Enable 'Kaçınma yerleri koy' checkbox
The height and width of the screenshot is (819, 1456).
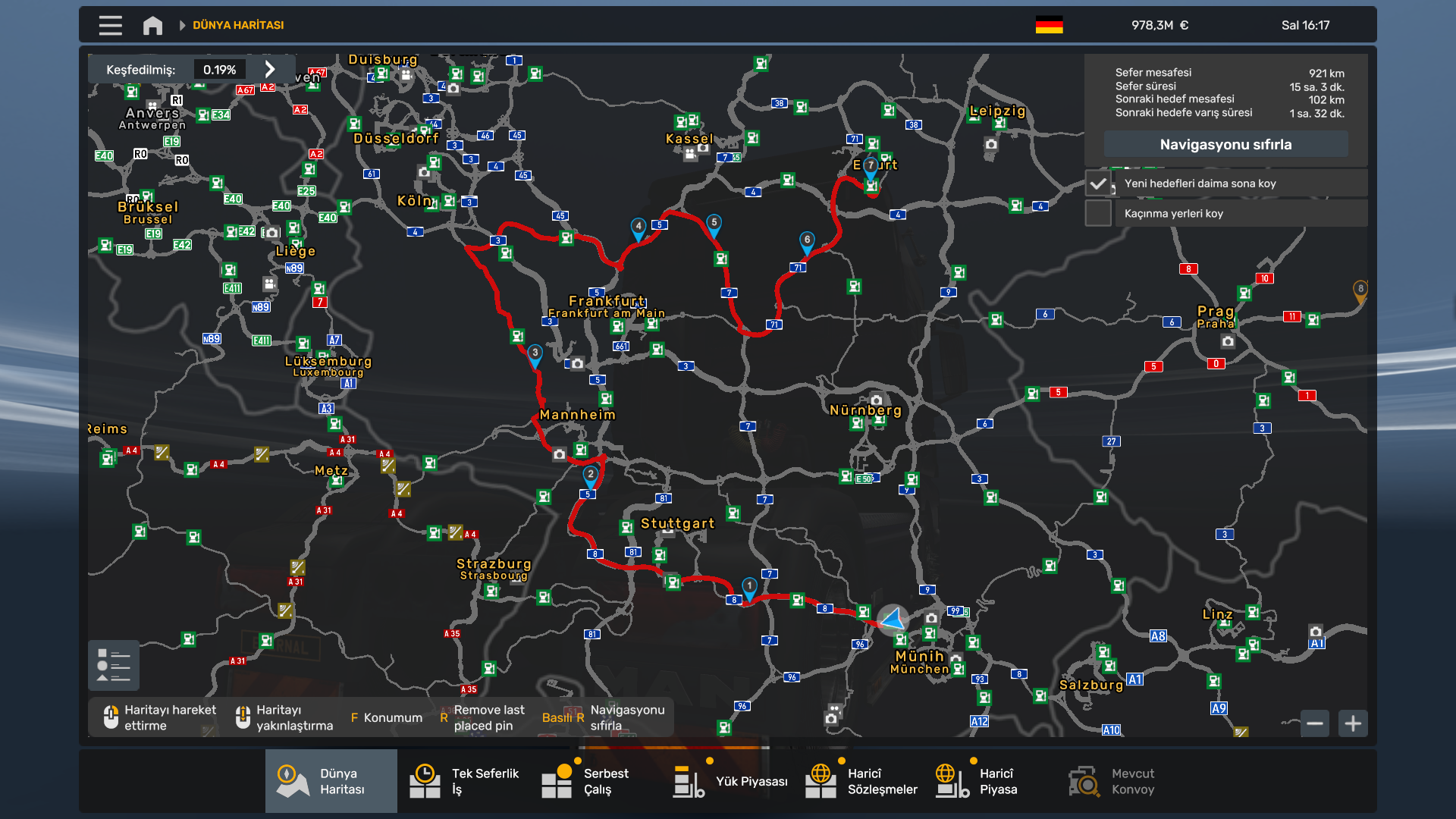pos(1098,213)
